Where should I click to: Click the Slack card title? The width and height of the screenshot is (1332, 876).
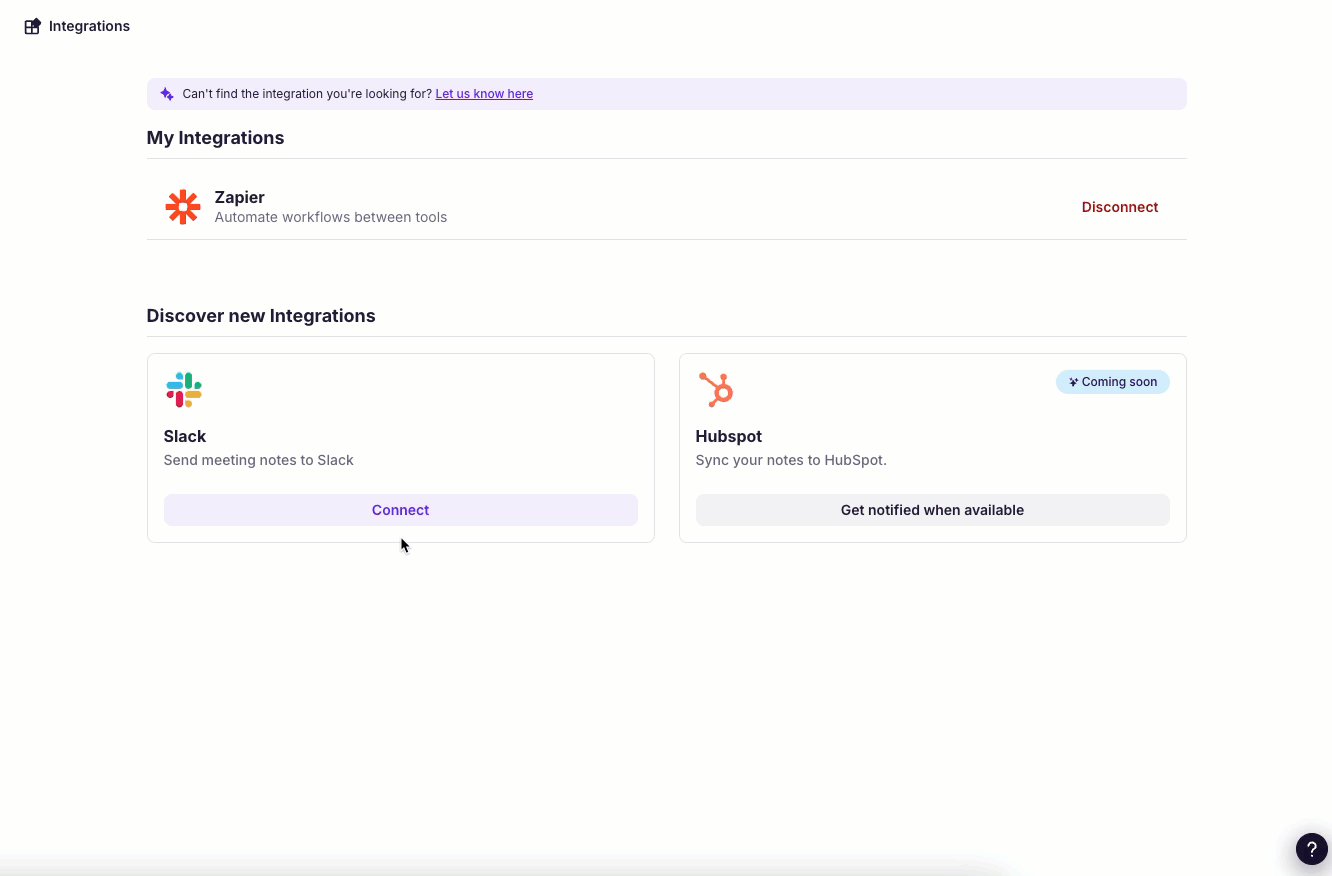coord(185,436)
